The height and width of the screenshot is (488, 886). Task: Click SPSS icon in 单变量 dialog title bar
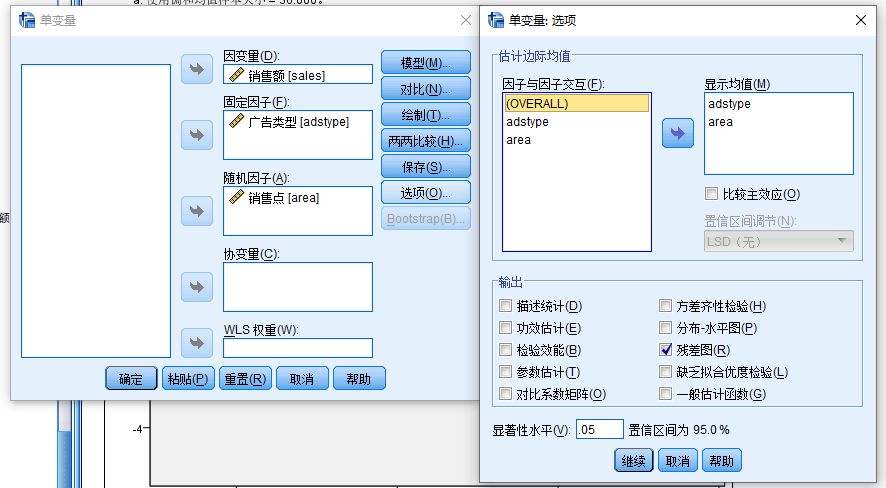[x=27, y=20]
